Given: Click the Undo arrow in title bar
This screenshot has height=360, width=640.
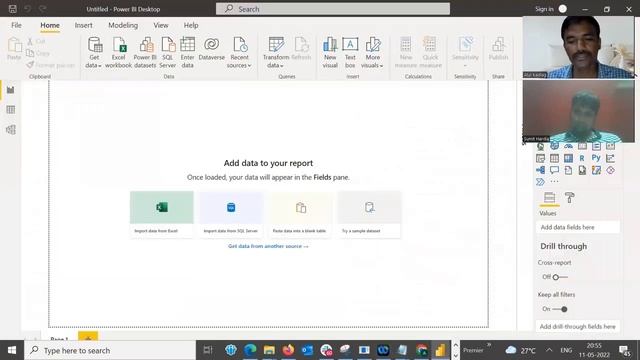Looking at the screenshot, I should (x=27, y=9).
